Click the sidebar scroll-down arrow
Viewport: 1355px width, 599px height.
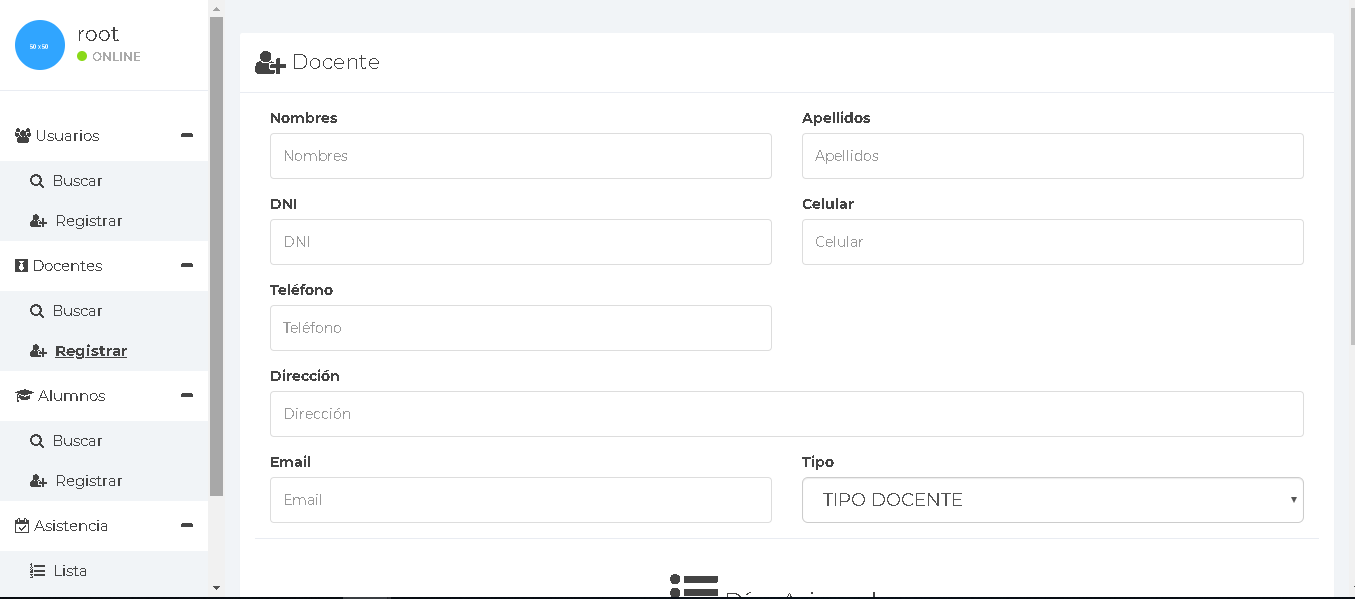coord(217,588)
